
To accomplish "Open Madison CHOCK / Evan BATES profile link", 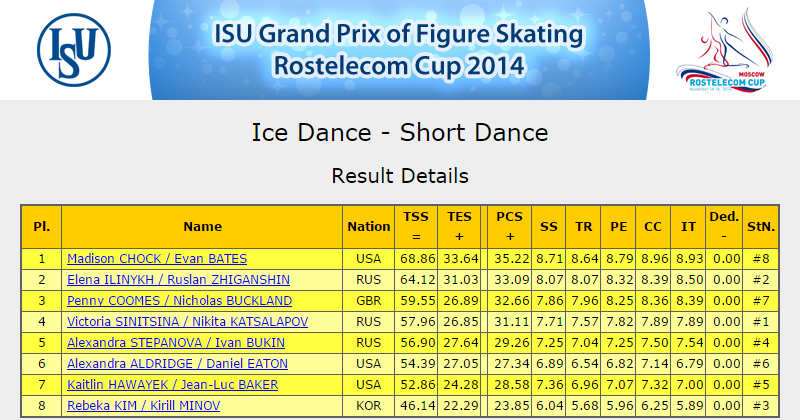I will click(x=157, y=259).
